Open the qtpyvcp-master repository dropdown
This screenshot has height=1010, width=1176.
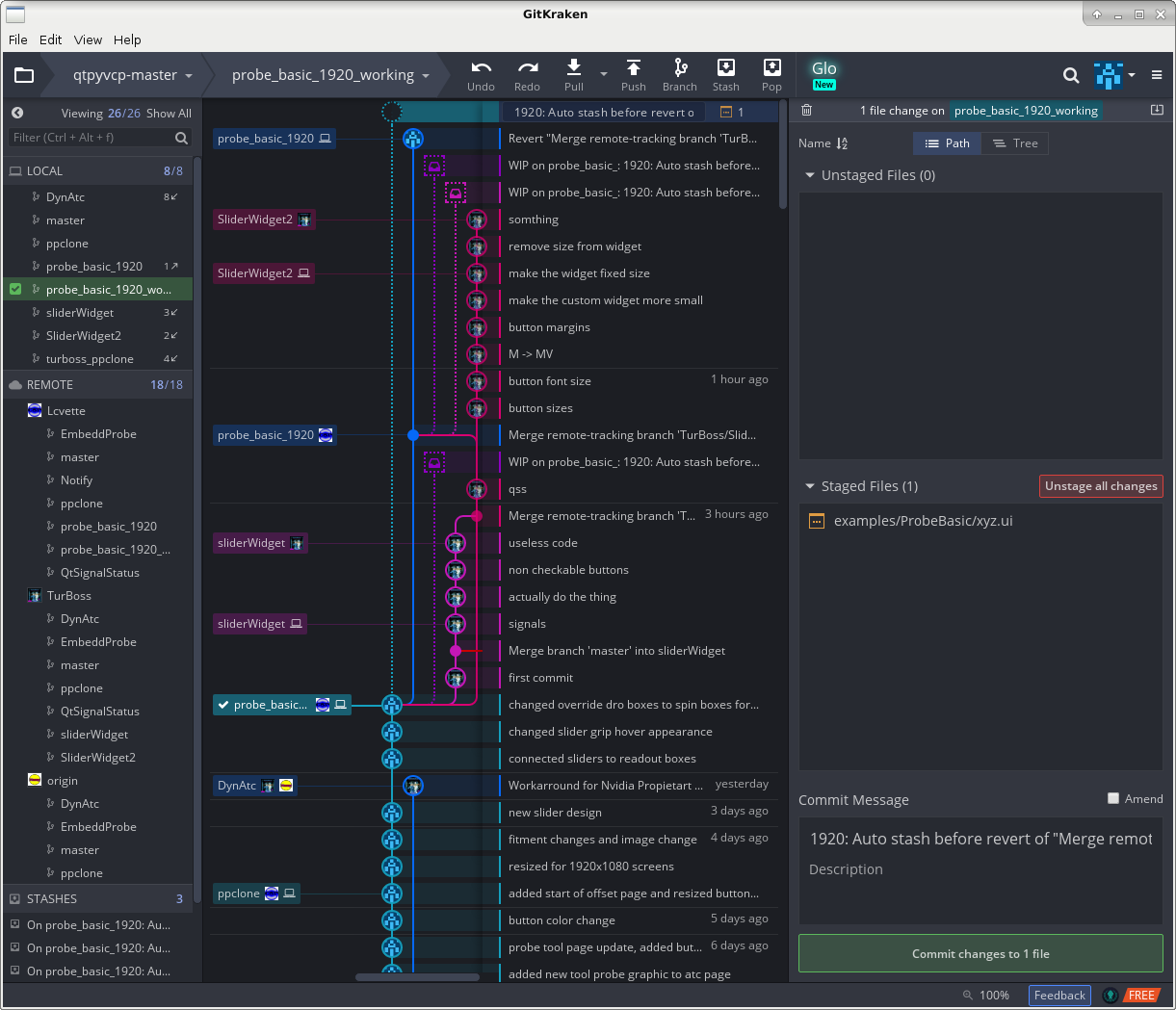coord(133,75)
